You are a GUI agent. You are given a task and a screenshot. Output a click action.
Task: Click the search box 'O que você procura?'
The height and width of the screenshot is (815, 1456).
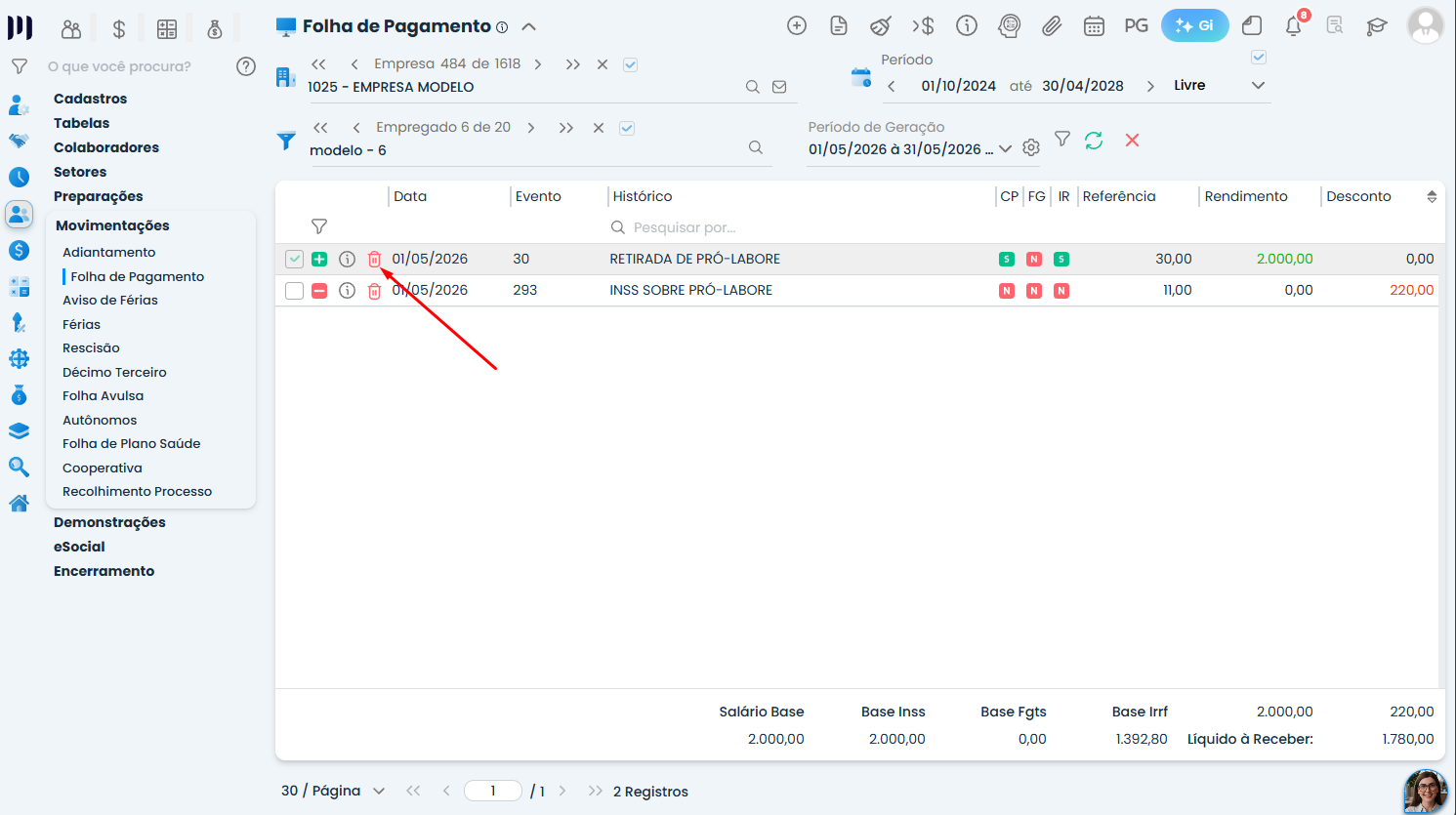[119, 66]
